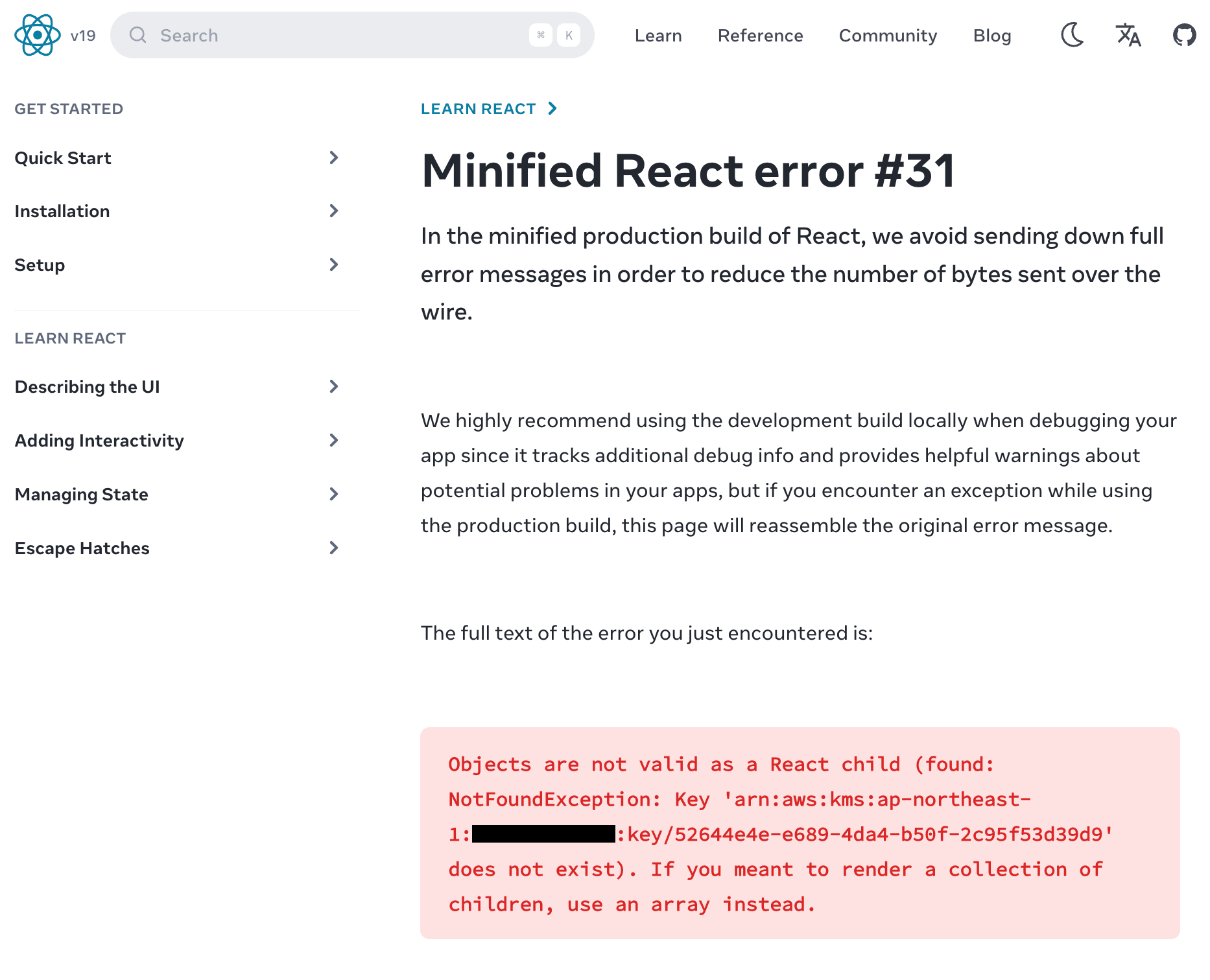1210x980 pixels.
Task: Open the Reference nav item
Action: [x=760, y=36]
